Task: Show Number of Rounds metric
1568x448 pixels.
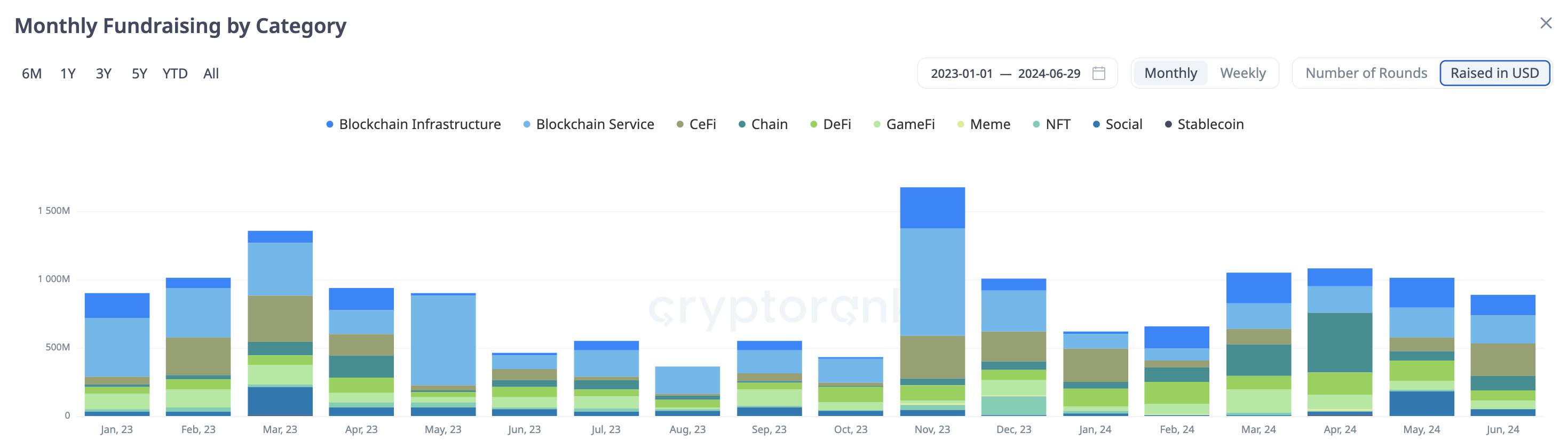Action: pyautogui.click(x=1366, y=74)
